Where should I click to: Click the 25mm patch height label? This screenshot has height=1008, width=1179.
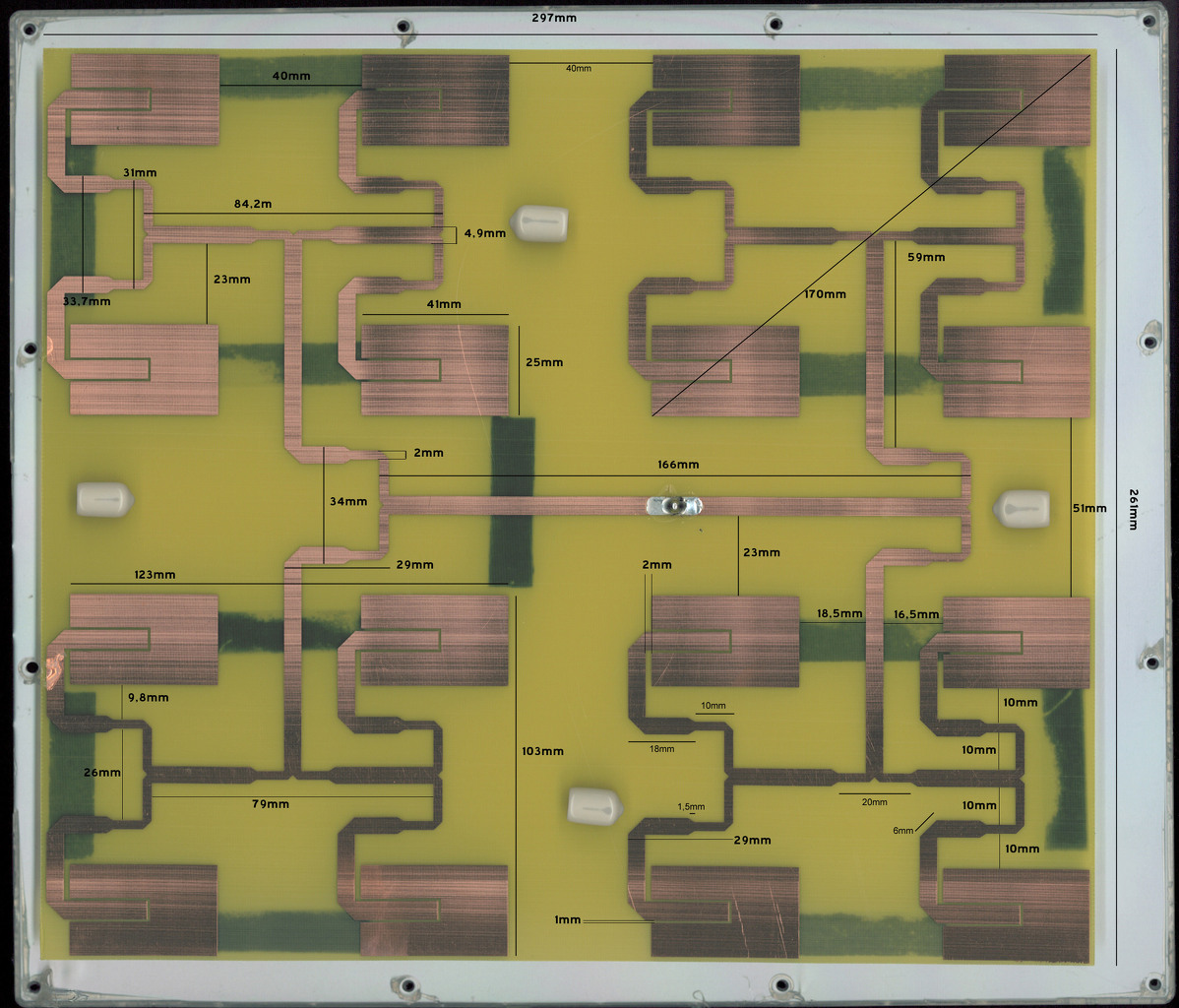click(x=544, y=362)
